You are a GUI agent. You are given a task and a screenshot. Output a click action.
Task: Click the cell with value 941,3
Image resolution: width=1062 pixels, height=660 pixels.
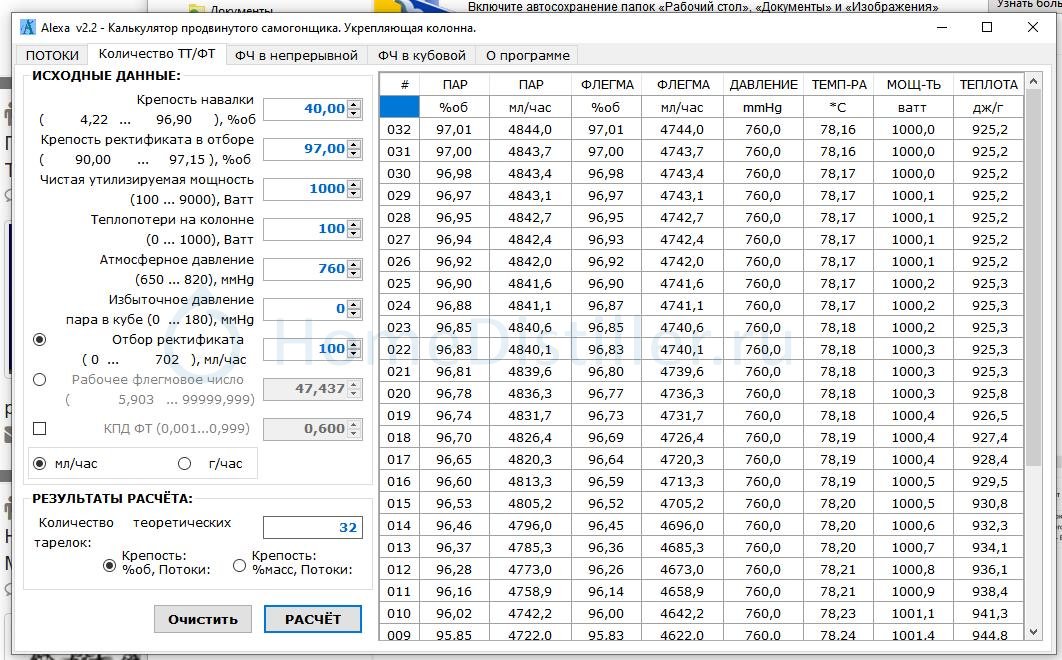(x=989, y=613)
